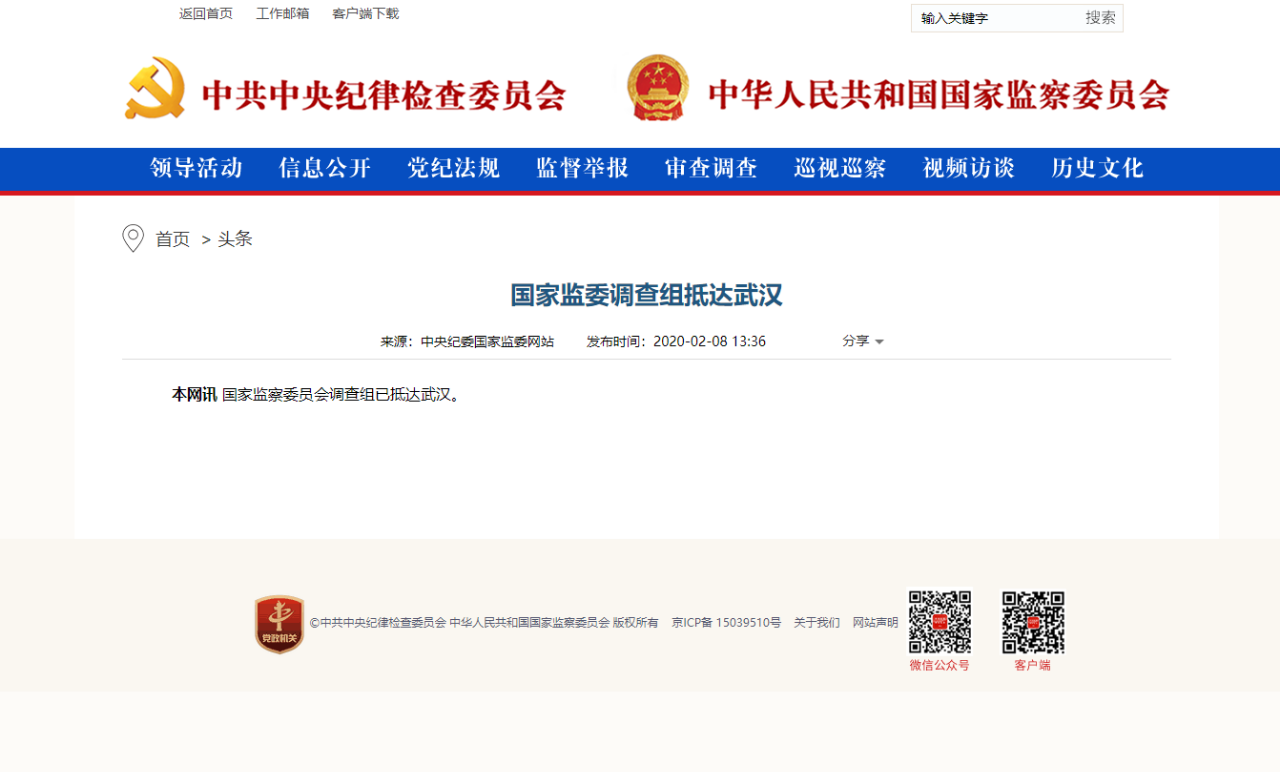Focus the 输入关键字 search input field
Viewport: 1280px width, 772px height.
point(995,18)
